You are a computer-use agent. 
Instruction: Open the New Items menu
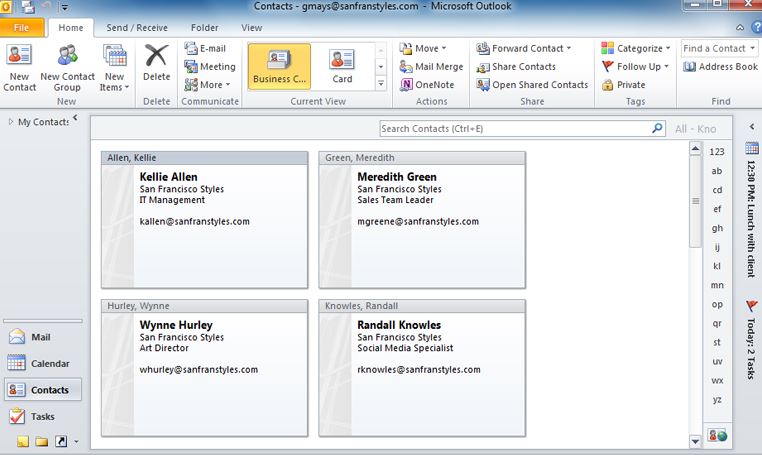pos(115,68)
